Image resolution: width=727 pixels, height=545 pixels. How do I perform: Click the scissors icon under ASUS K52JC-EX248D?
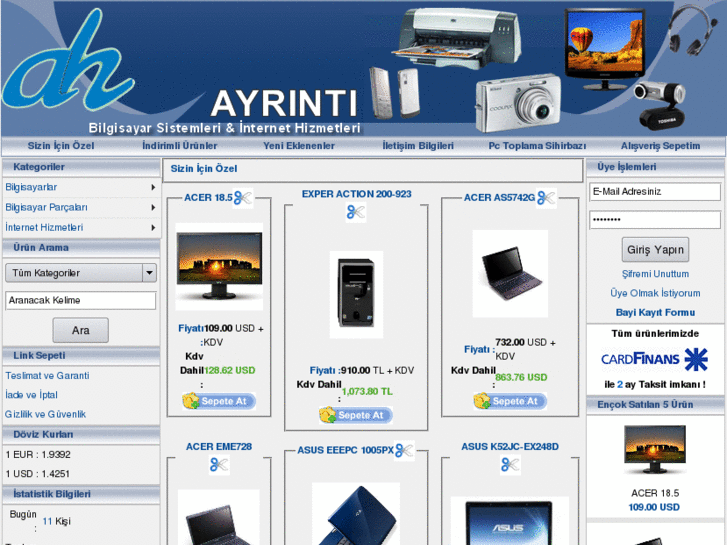tap(510, 465)
